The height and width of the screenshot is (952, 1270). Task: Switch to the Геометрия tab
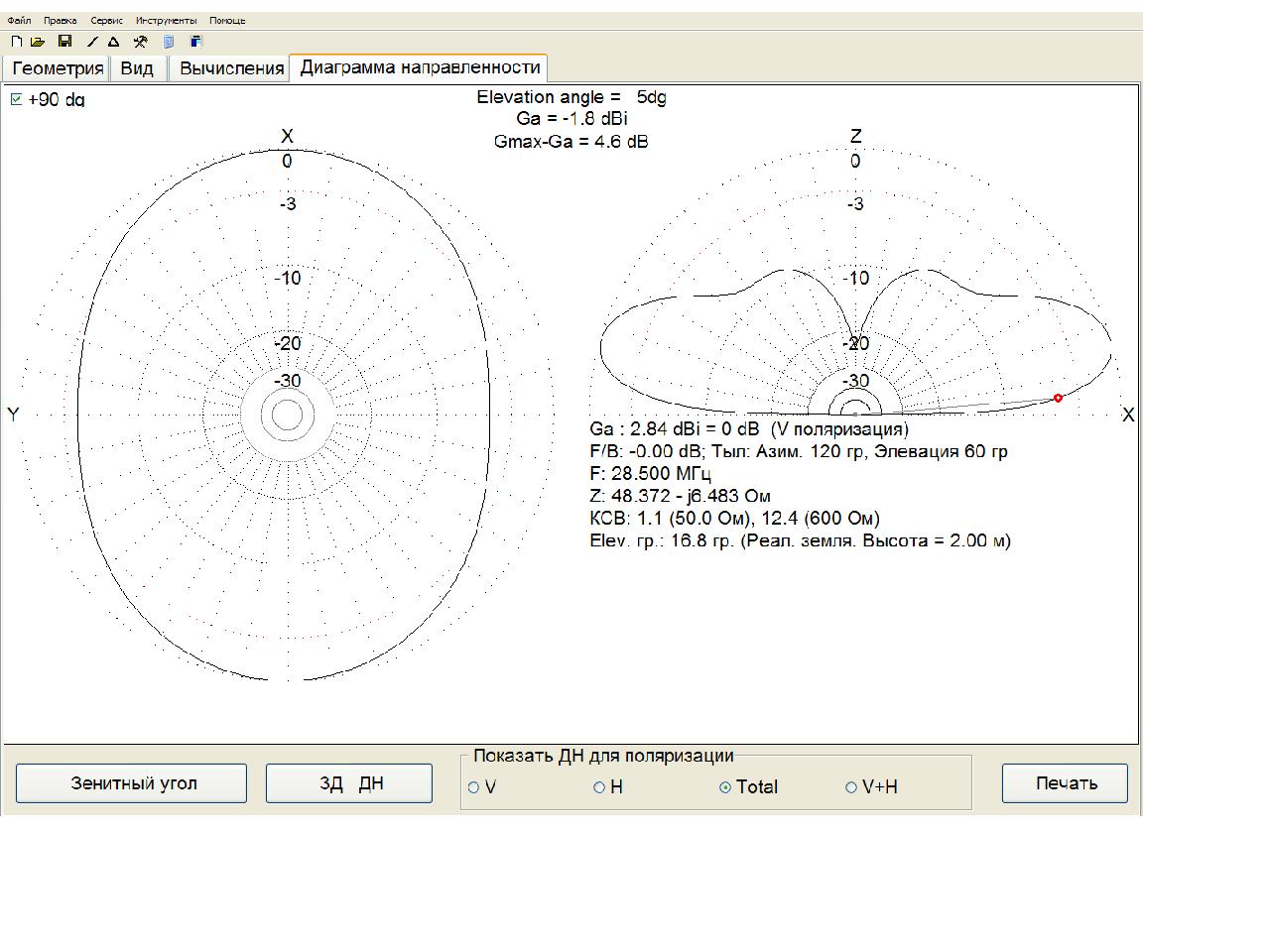[58, 67]
